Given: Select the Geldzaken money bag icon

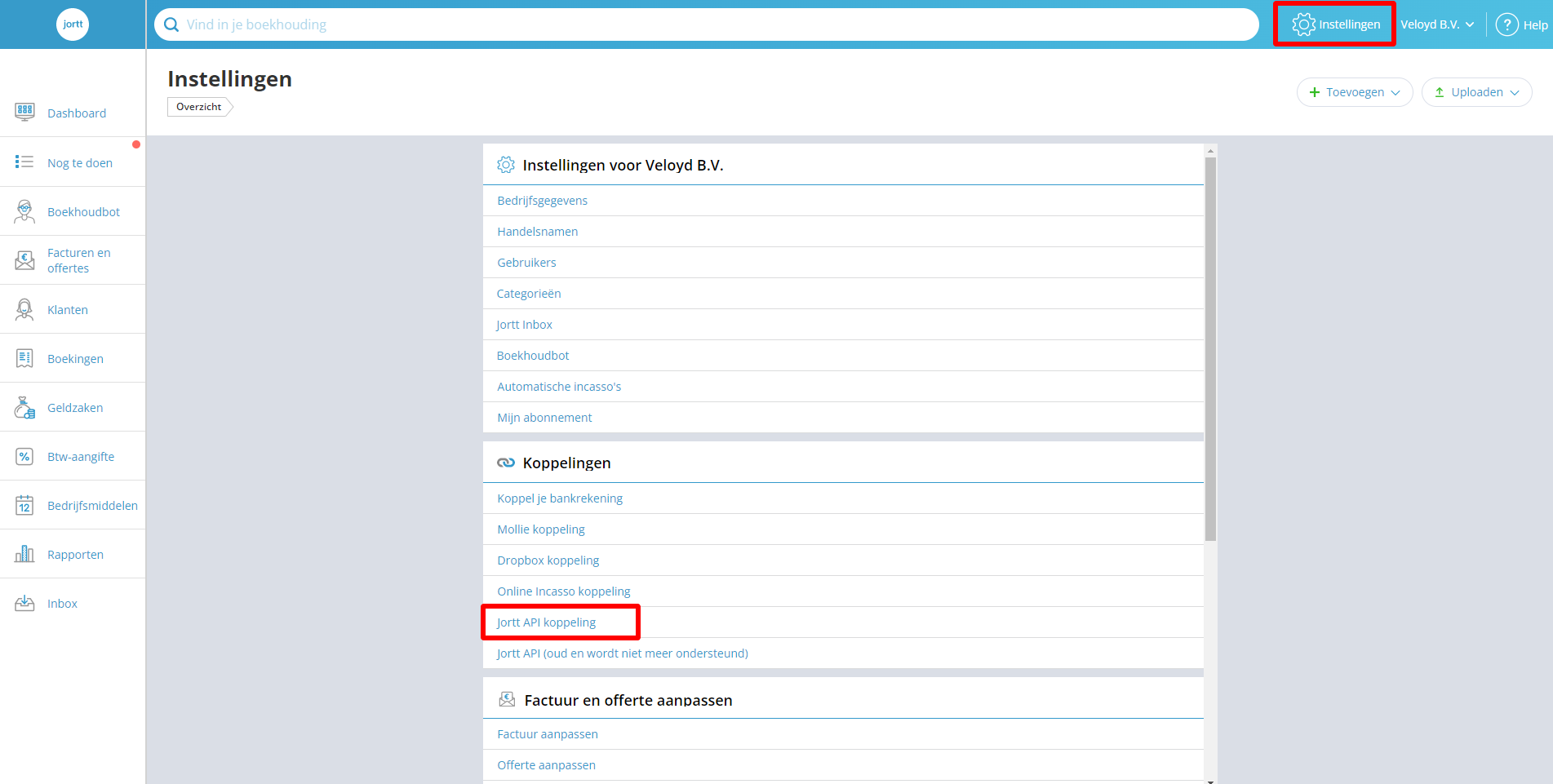Looking at the screenshot, I should click(24, 407).
